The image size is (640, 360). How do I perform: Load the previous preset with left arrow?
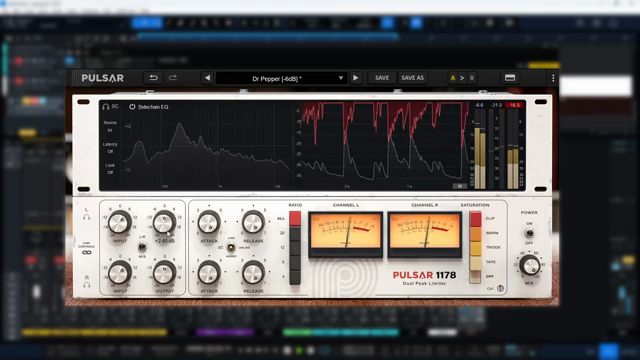pyautogui.click(x=207, y=78)
